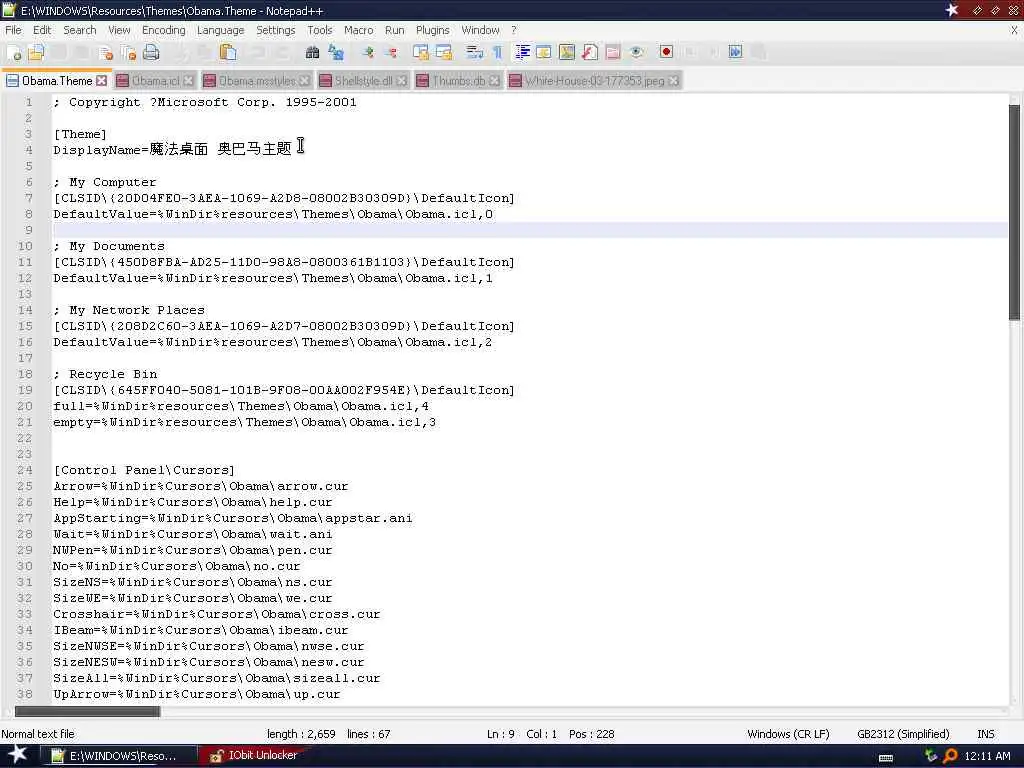This screenshot has height=768, width=1024.
Task: Close the Shellstyle.dll tab
Action: pyautogui.click(x=402, y=80)
